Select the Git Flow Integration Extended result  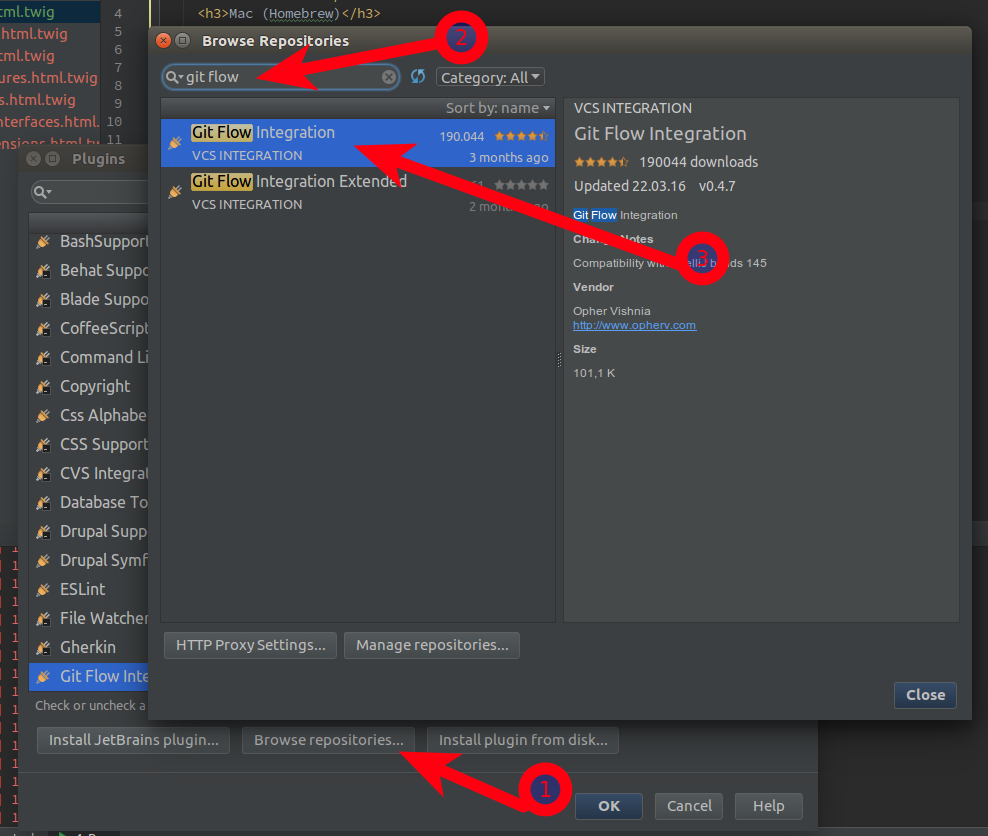pyautogui.click(x=358, y=192)
